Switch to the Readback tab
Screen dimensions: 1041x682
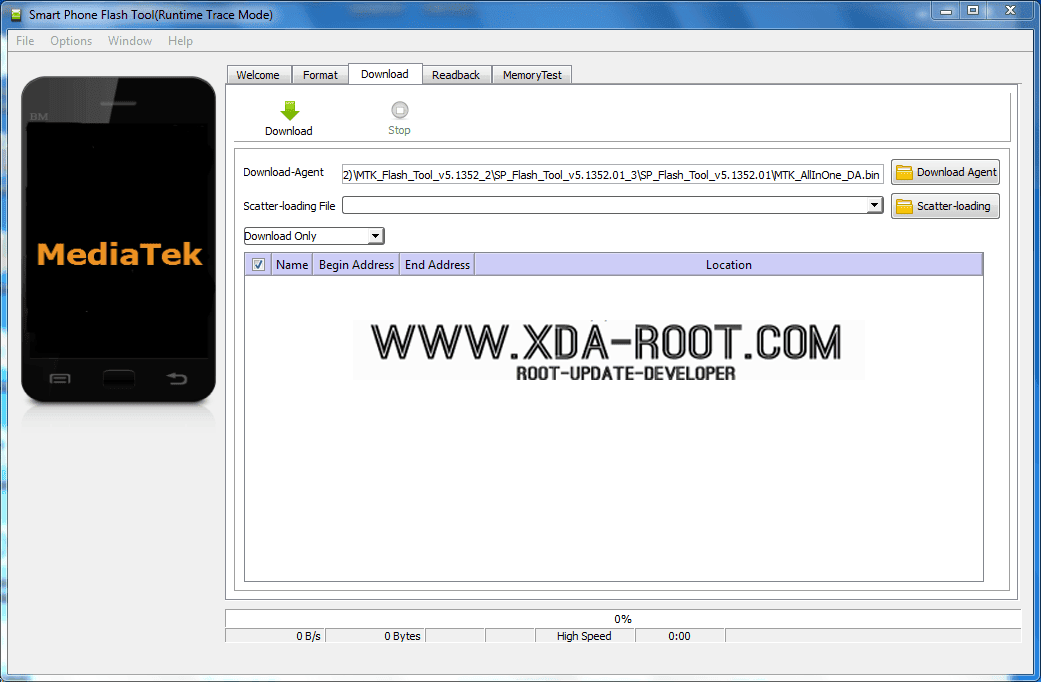[456, 75]
